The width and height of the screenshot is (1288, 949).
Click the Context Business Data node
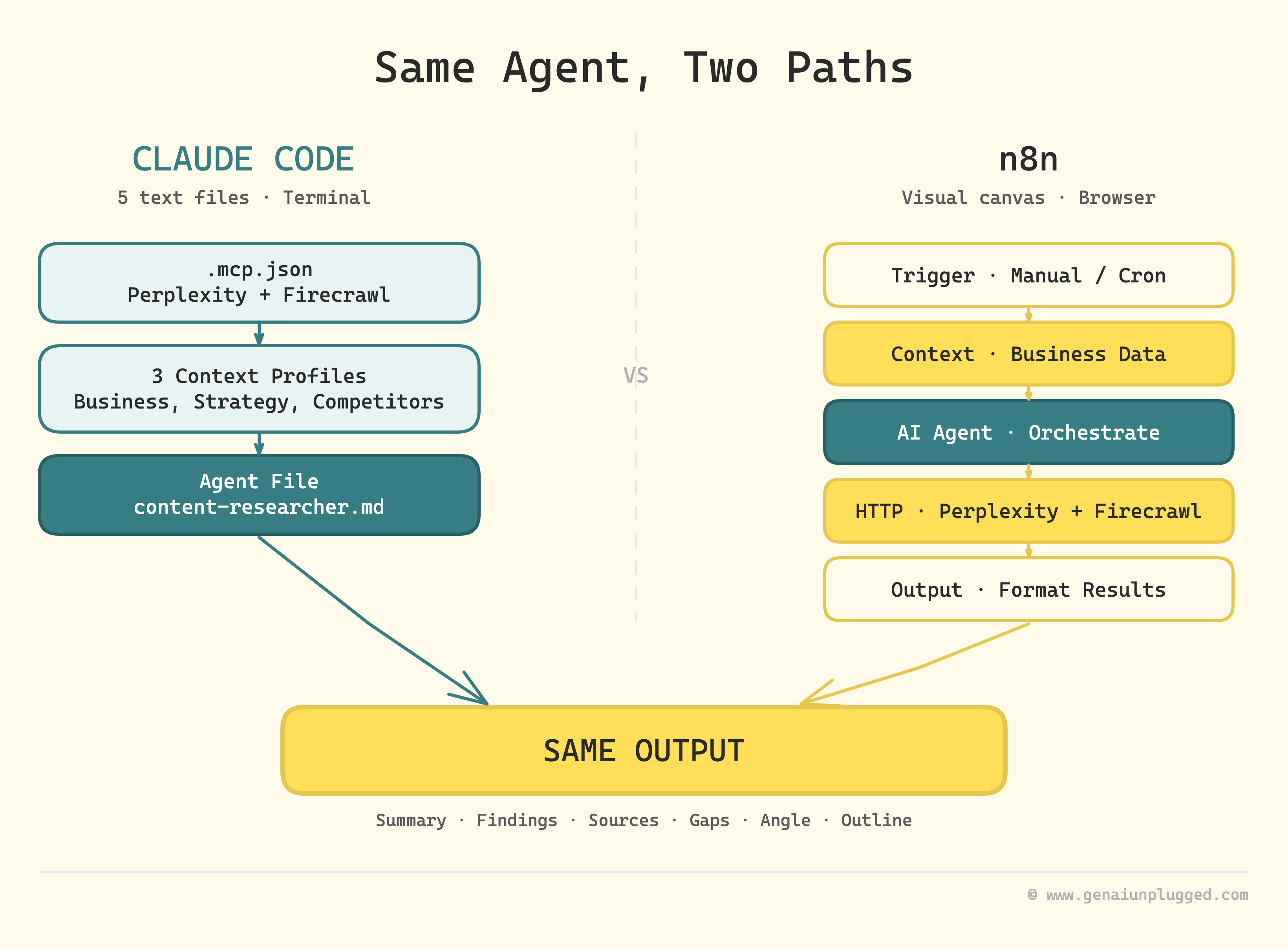1028,354
